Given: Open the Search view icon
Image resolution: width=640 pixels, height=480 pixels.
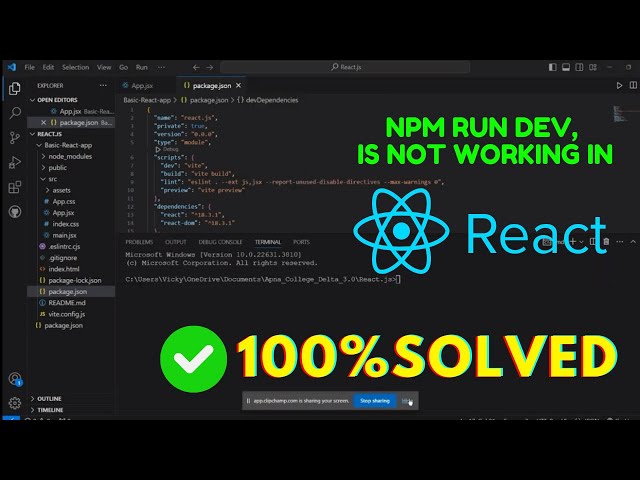Looking at the screenshot, I should click(x=15, y=113).
